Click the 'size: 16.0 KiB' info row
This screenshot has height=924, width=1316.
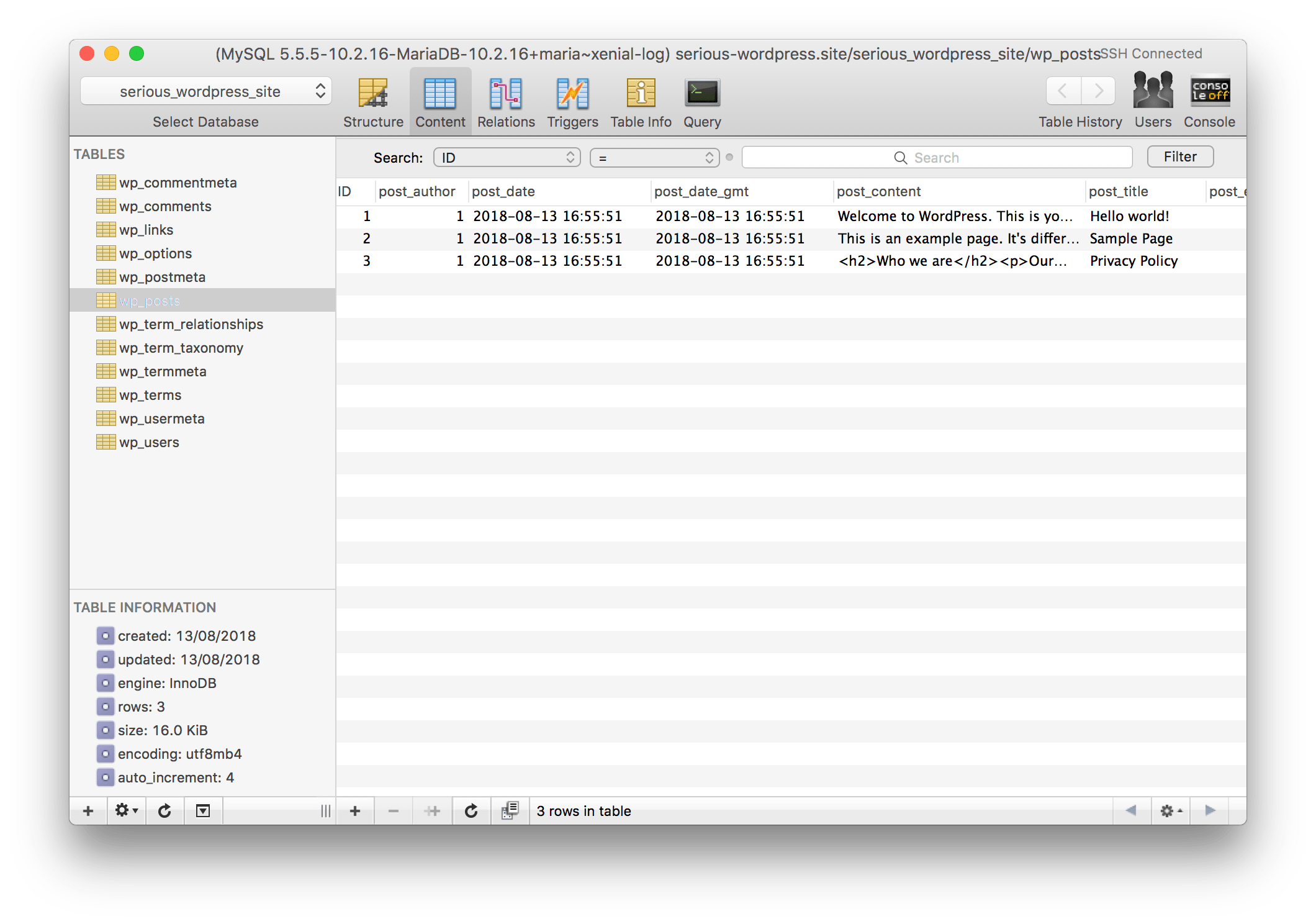coord(202,730)
